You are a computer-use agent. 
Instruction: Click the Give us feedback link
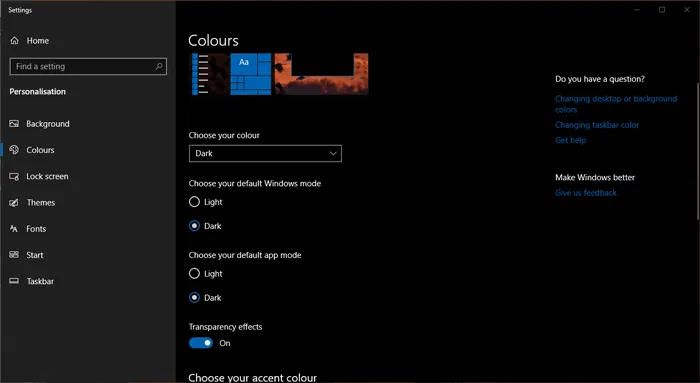586,193
